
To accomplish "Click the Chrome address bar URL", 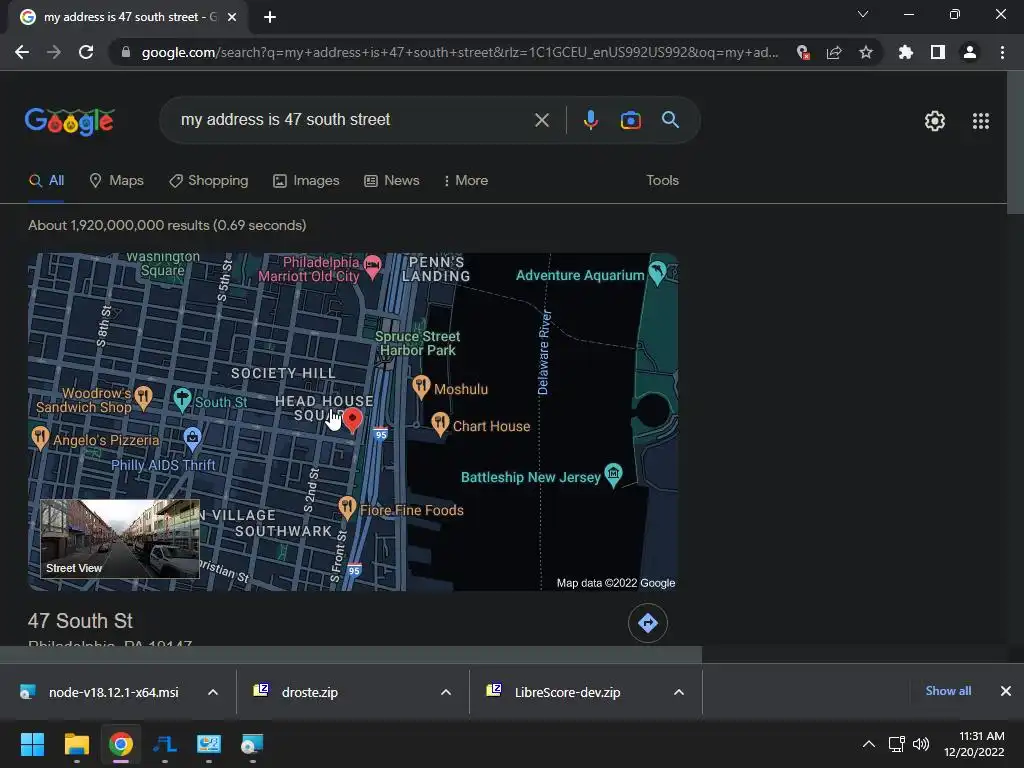I will [460, 52].
